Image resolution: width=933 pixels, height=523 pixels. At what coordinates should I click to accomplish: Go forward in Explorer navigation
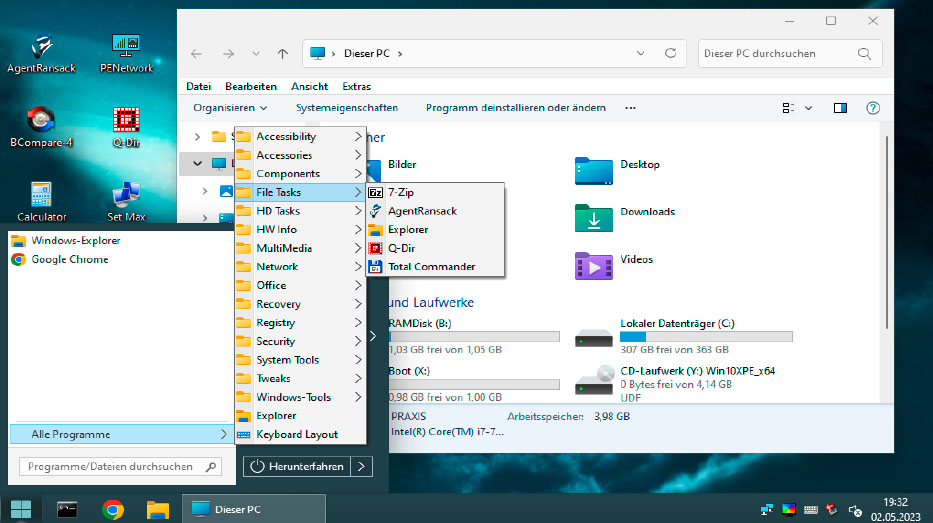pos(228,54)
